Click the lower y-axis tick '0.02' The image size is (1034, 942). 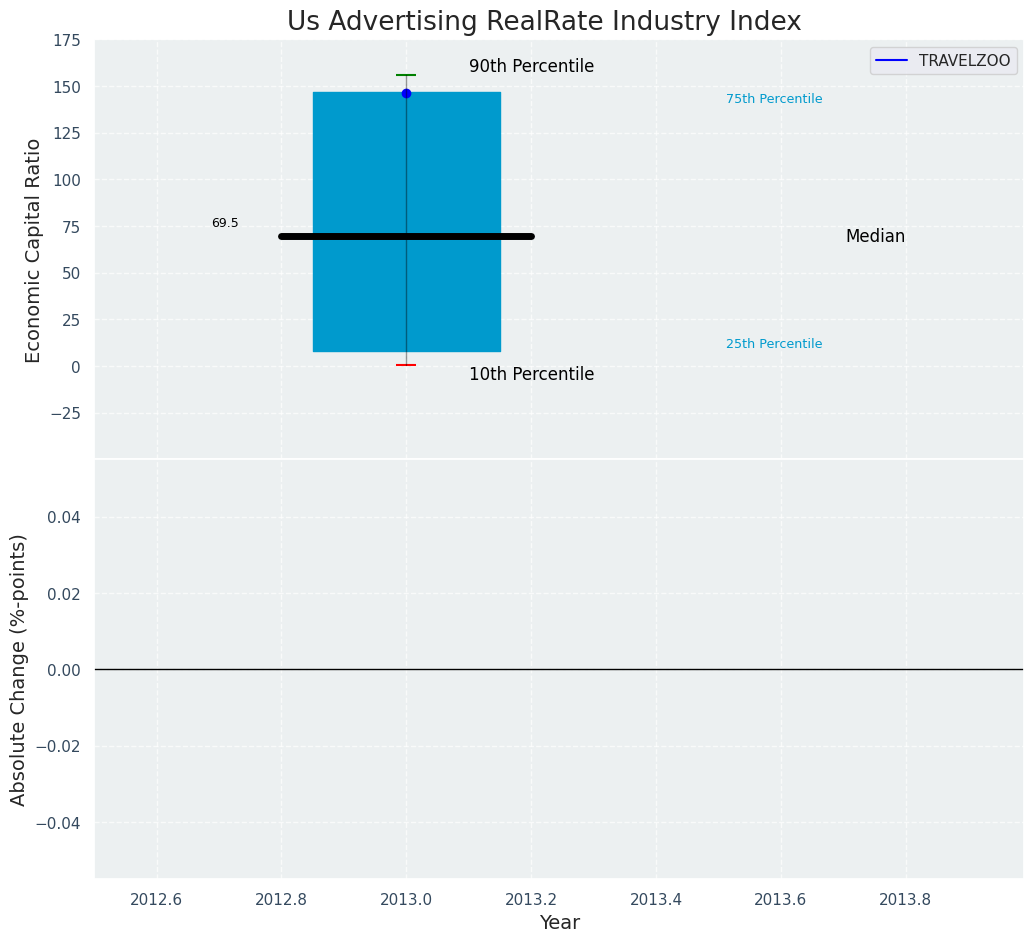coord(63,594)
